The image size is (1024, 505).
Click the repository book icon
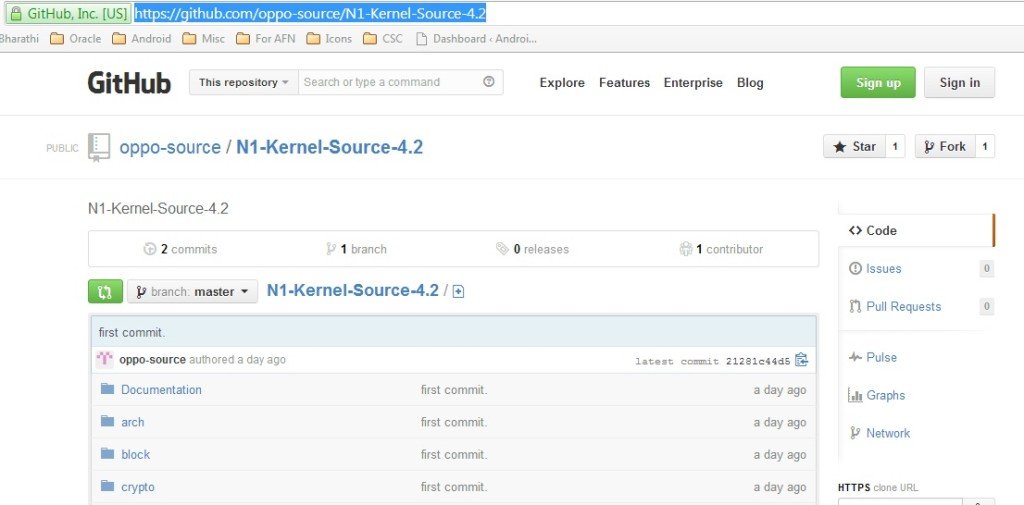pos(99,148)
